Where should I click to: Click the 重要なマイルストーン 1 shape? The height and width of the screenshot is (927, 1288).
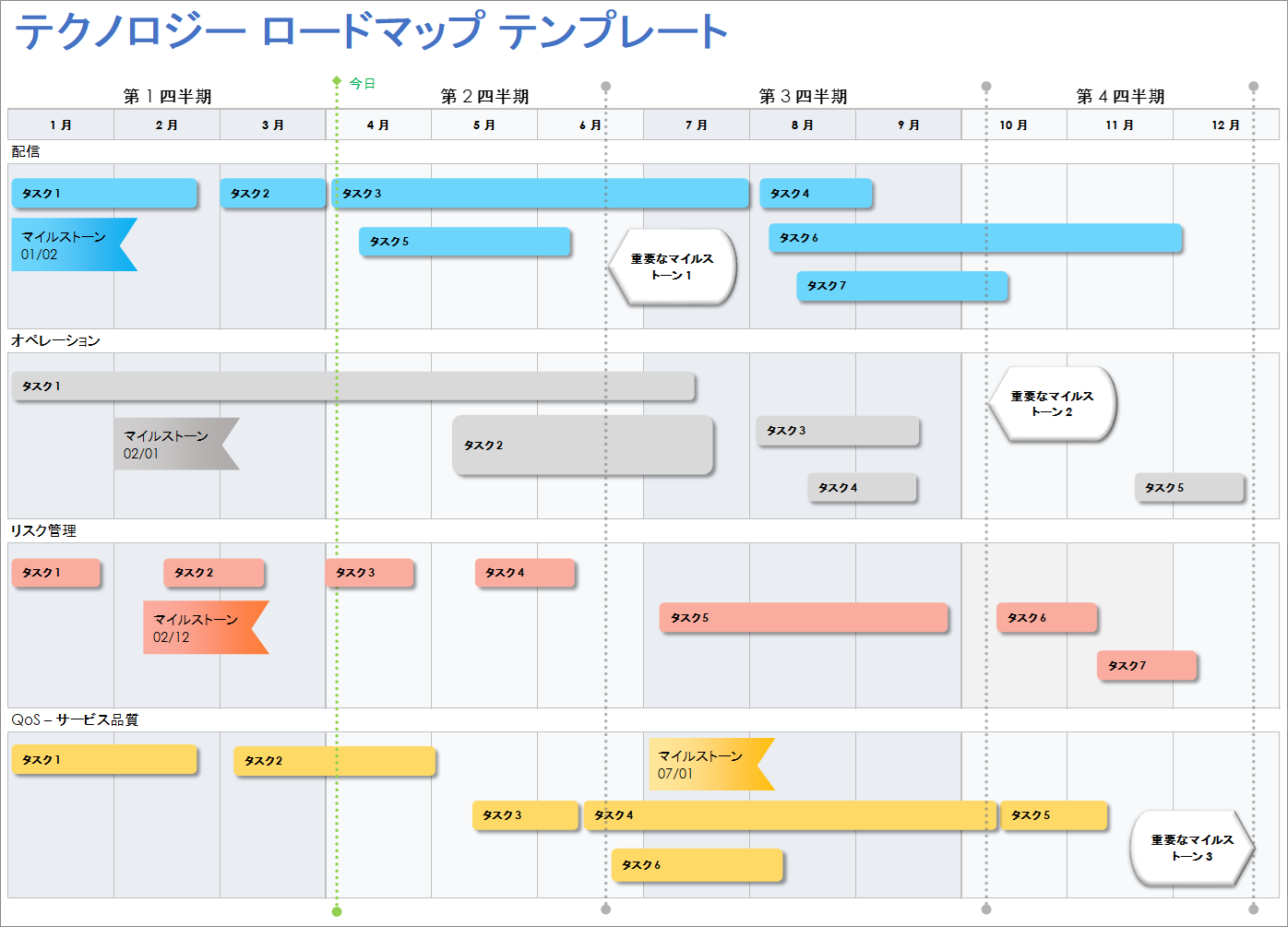coord(672,267)
